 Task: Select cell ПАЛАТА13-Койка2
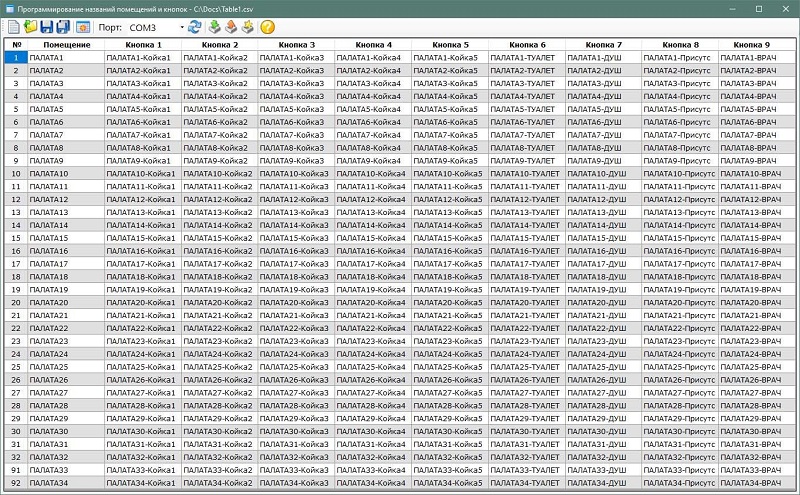coord(220,212)
